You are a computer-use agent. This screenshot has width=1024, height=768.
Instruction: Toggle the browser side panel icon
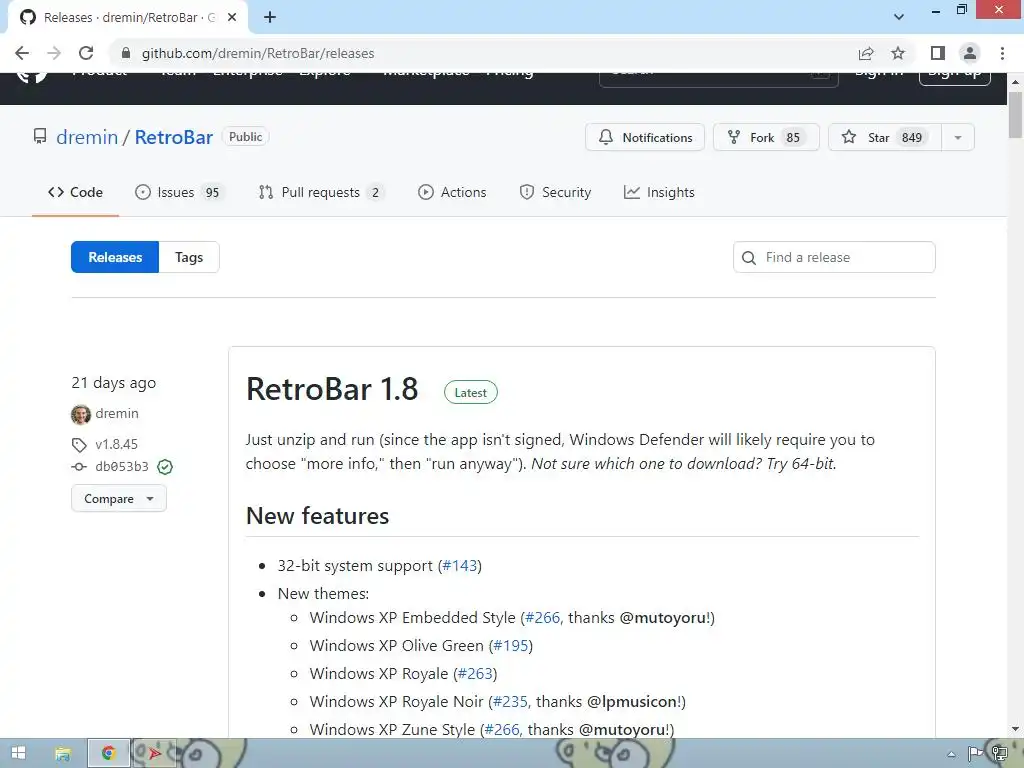pyautogui.click(x=938, y=54)
